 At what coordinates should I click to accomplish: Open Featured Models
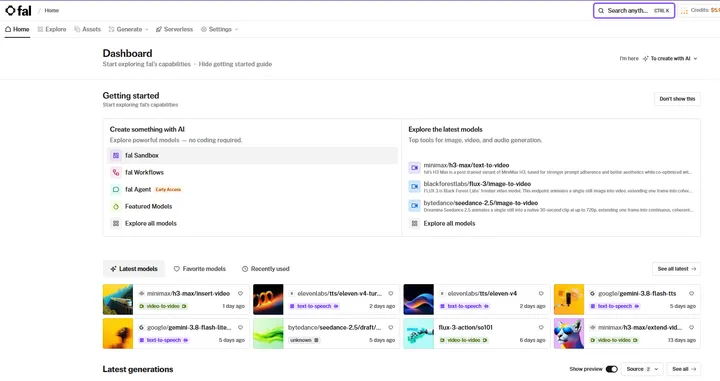tap(253, 207)
